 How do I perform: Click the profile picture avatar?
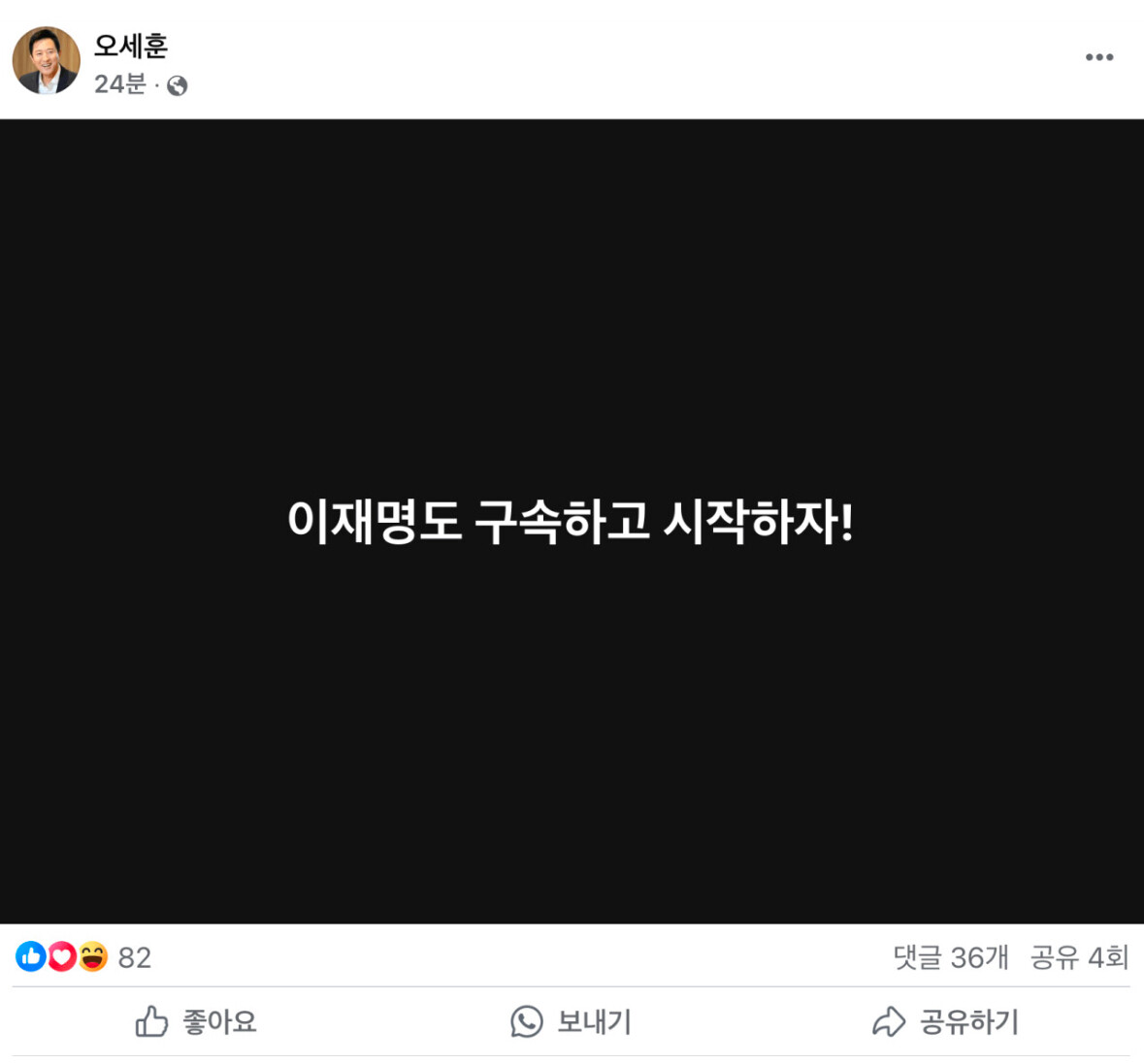(x=46, y=60)
